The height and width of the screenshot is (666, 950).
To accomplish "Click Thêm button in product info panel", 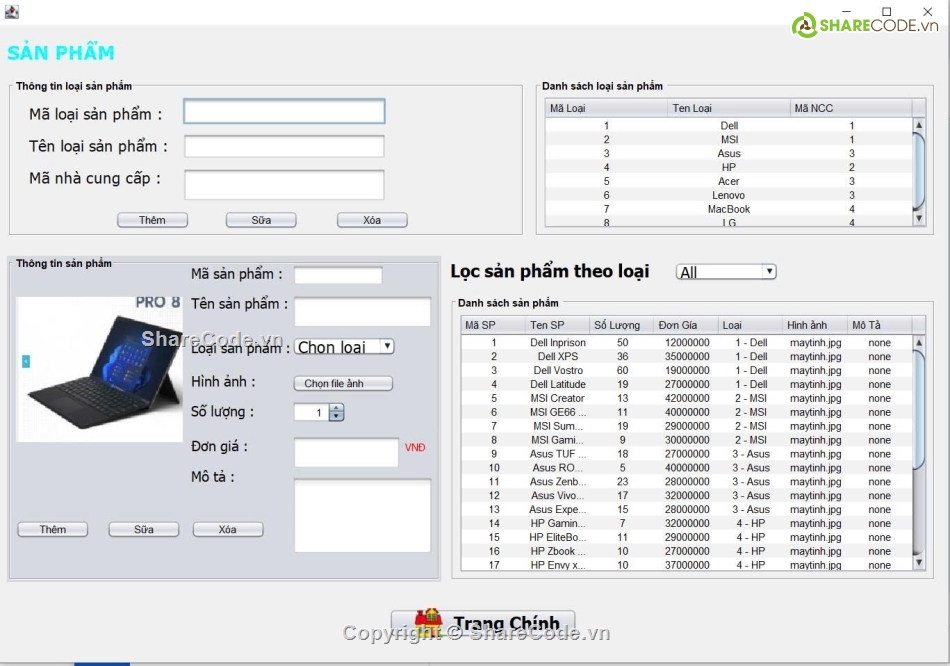I will (x=53, y=530).
